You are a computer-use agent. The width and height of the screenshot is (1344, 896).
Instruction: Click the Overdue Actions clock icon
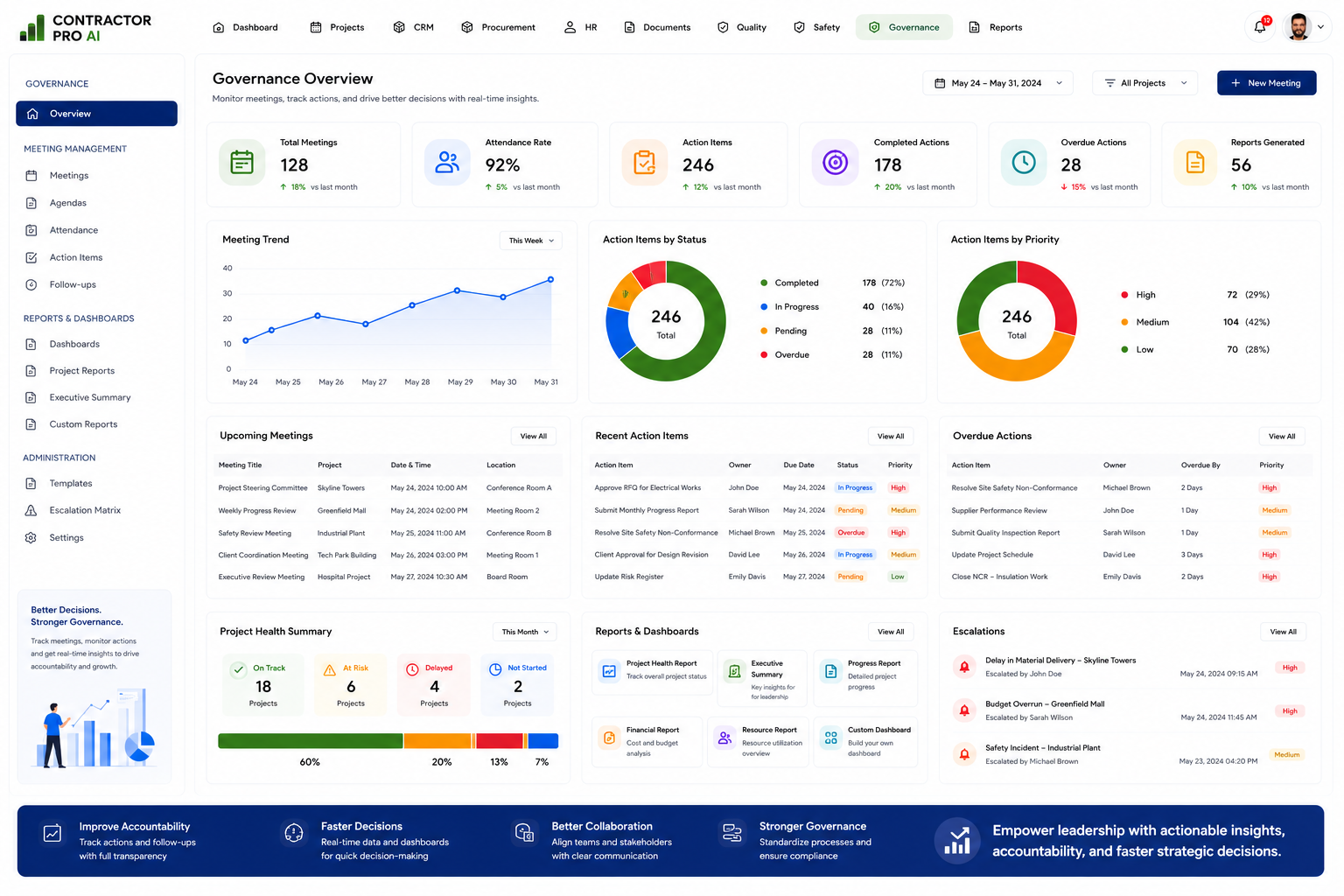pyautogui.click(x=1024, y=162)
